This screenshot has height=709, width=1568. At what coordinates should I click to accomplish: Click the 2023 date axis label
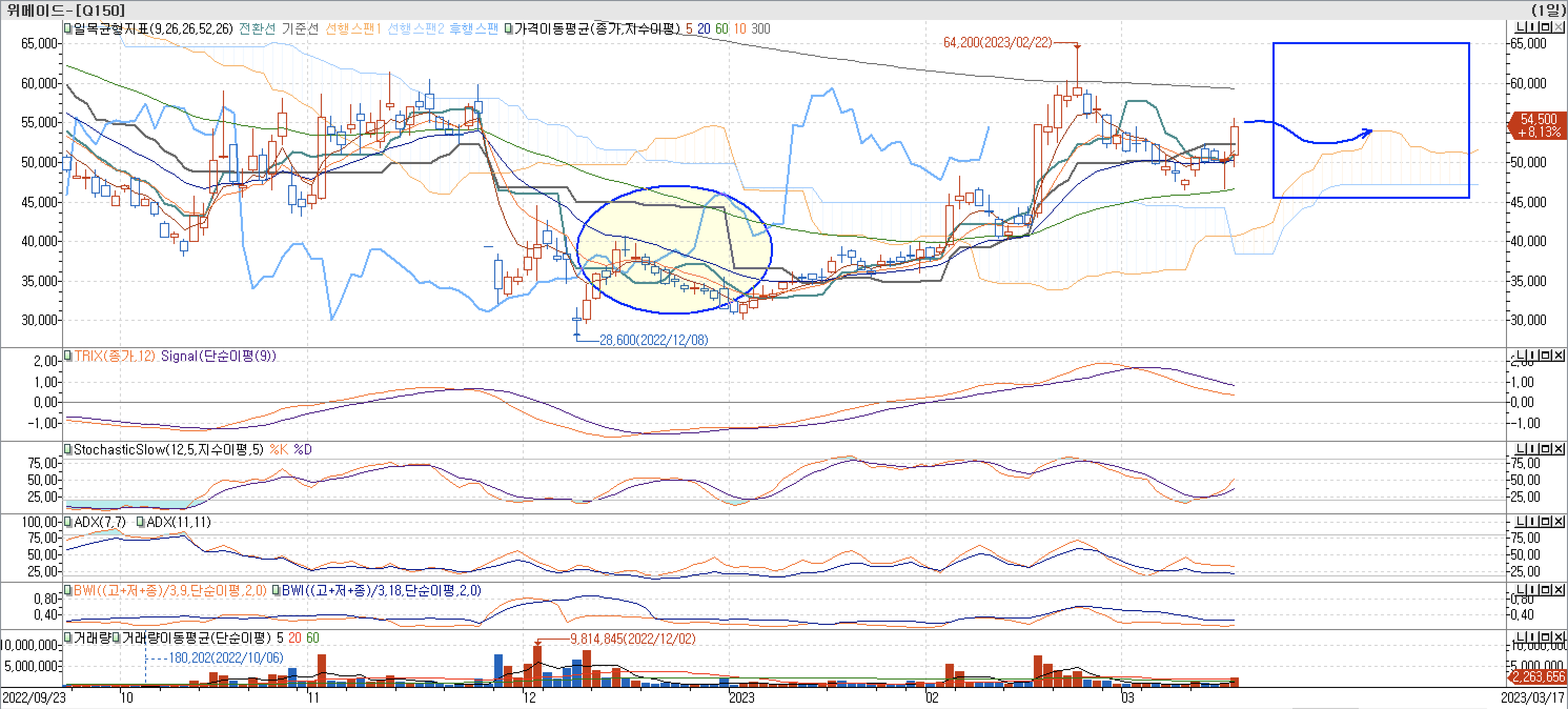tap(741, 697)
